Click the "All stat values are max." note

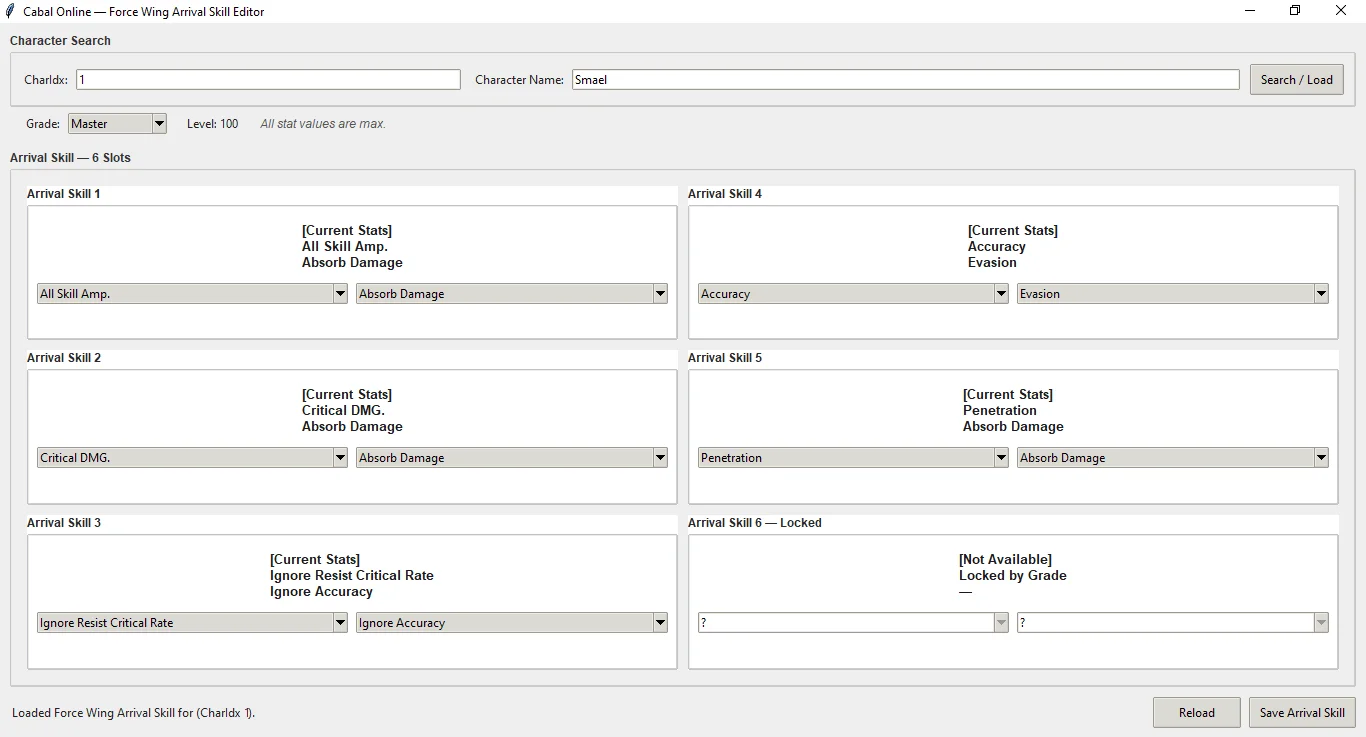coord(323,124)
